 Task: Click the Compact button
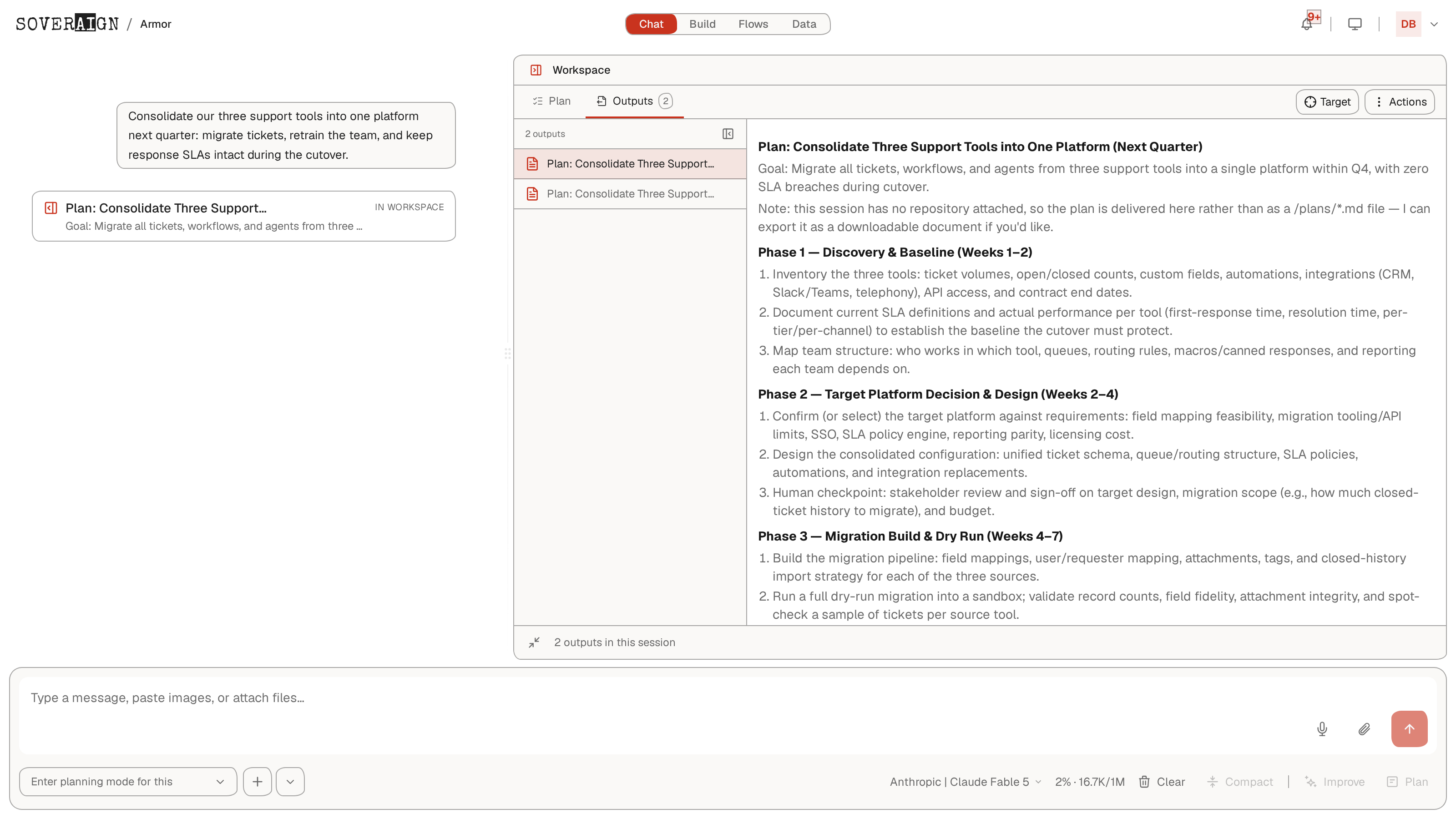tap(1239, 782)
